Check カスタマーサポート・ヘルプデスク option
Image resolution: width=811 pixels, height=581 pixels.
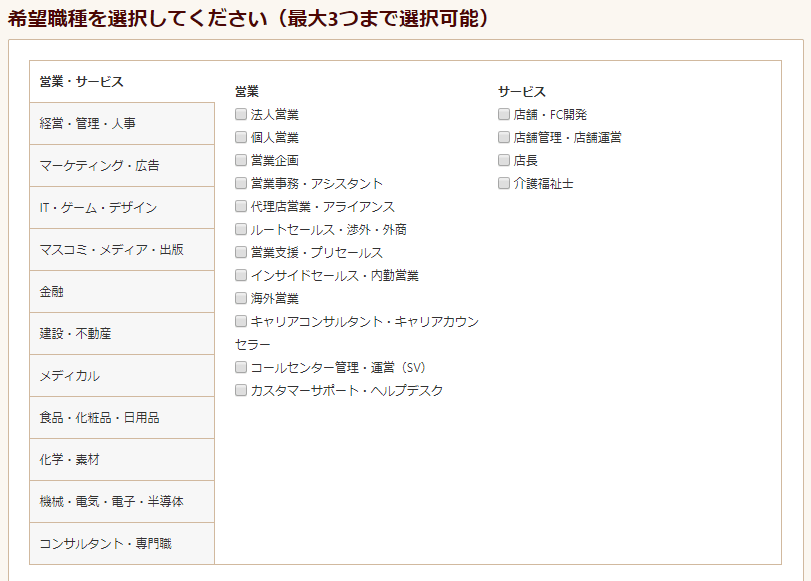pyautogui.click(x=241, y=390)
